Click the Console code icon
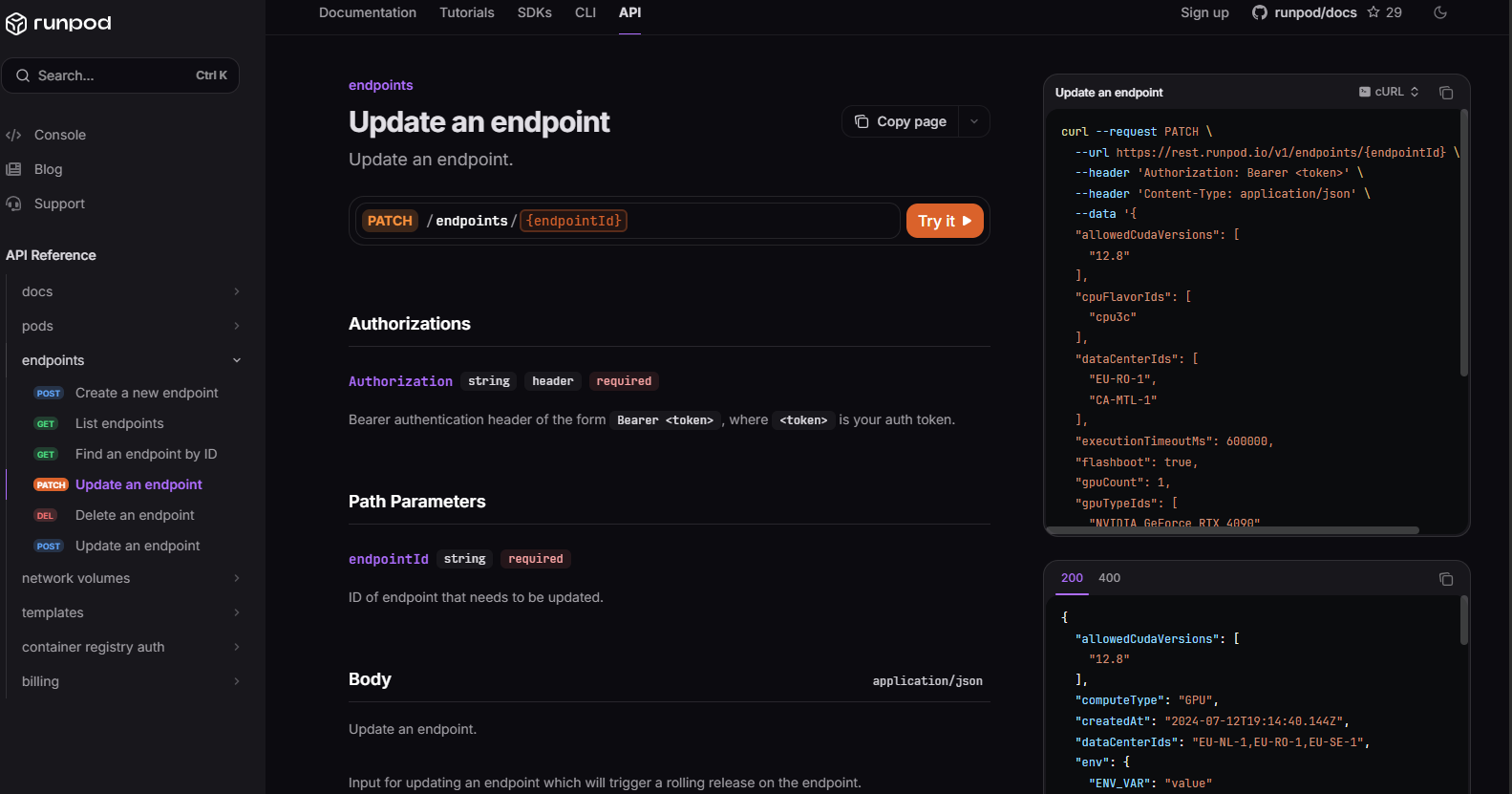 click(x=13, y=135)
